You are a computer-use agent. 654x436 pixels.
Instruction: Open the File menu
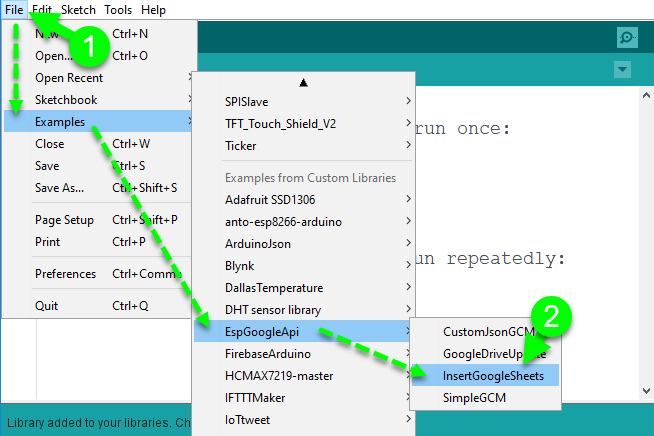[x=14, y=10]
